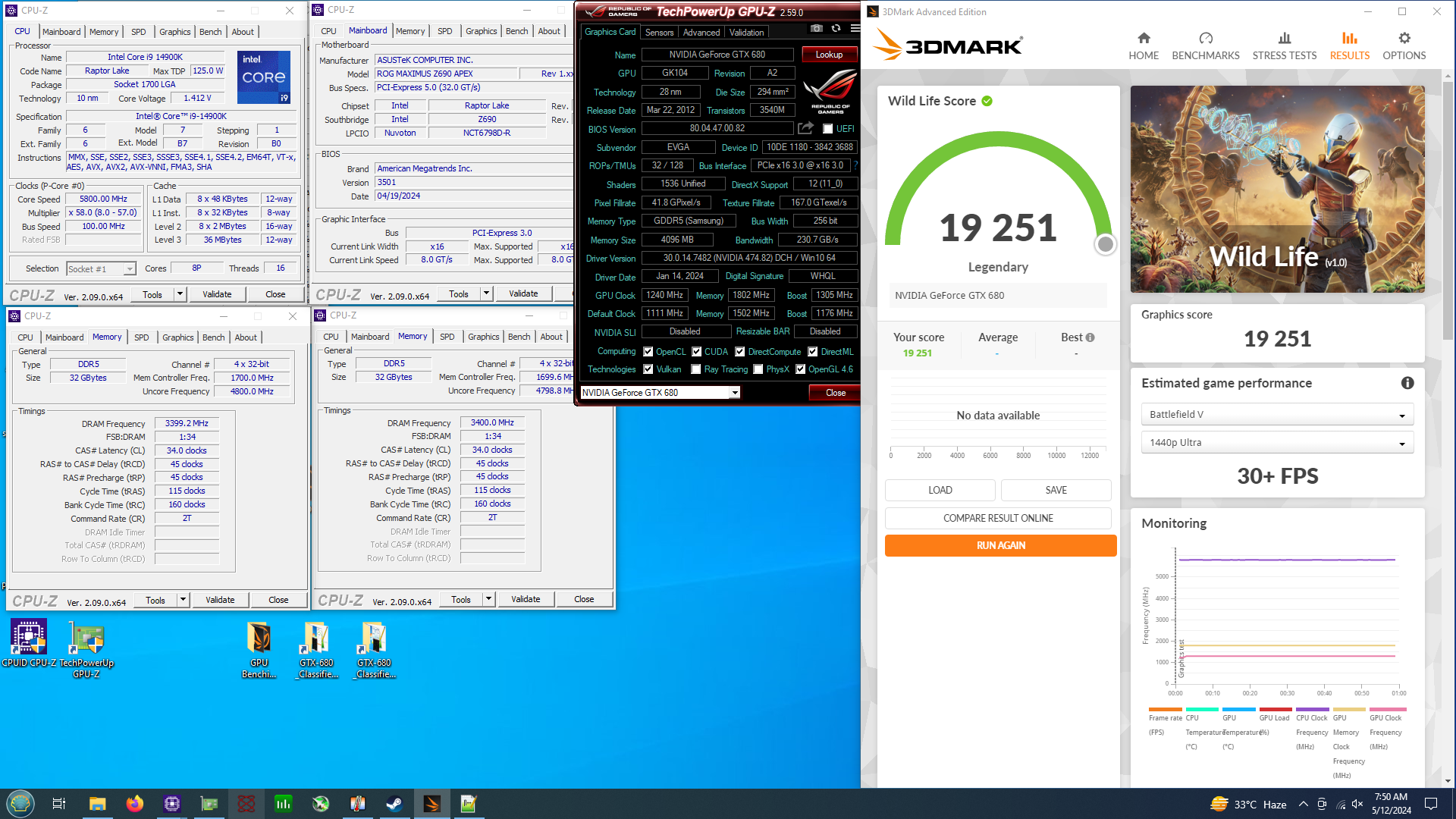The width and height of the screenshot is (1456, 819).
Task: Click the LOAD button in 3DMark
Action: 940,491
